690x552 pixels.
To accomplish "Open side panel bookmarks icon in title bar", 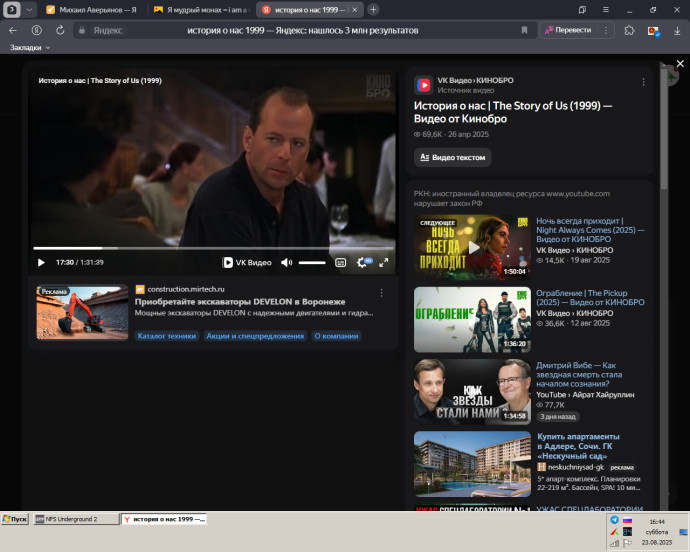I will point(582,10).
